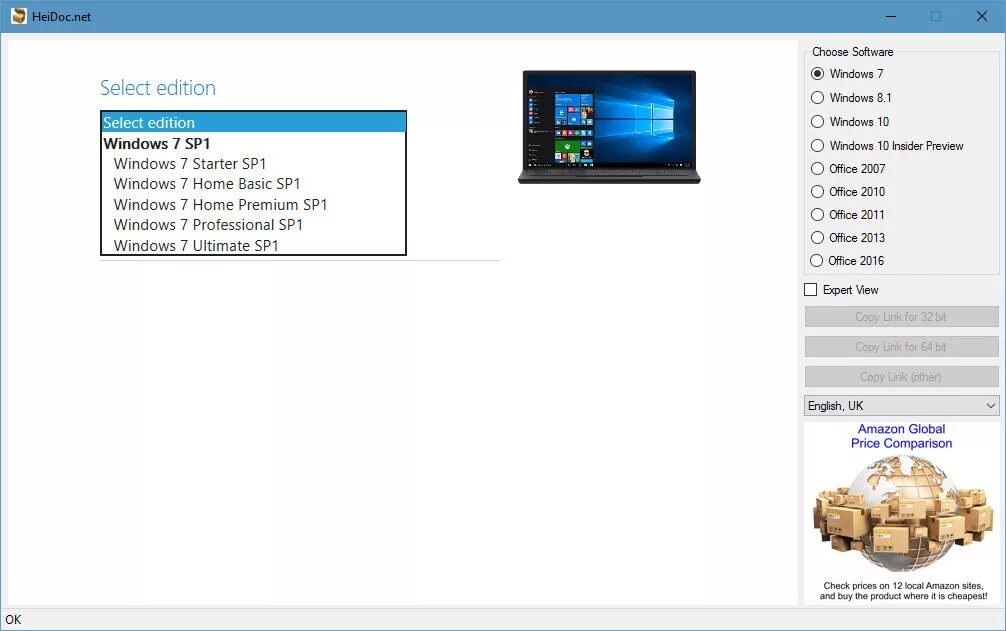Click Copy Link for 32 bit button
1006x631 pixels.
click(901, 317)
